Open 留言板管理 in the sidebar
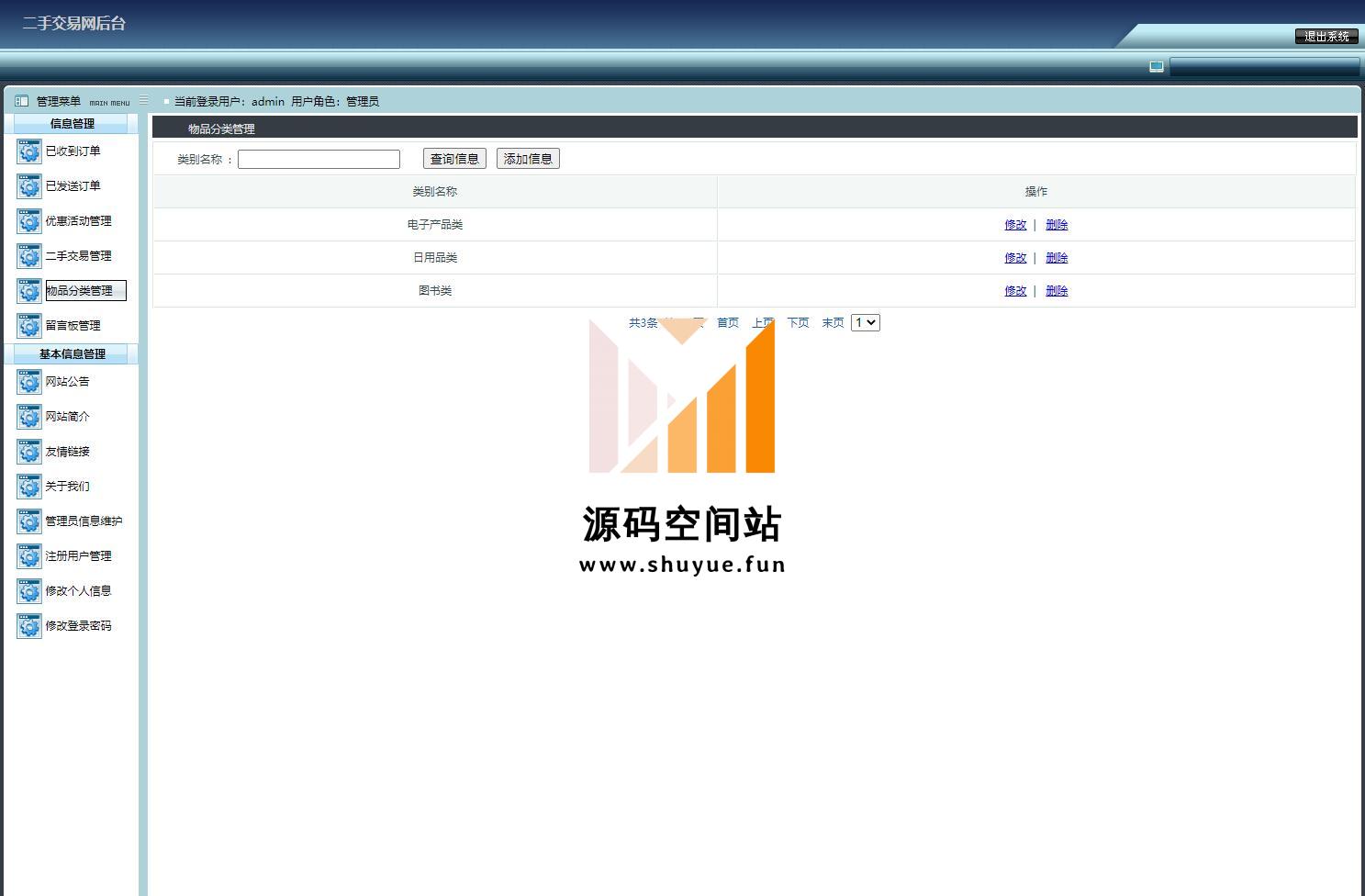 pyautogui.click(x=73, y=325)
